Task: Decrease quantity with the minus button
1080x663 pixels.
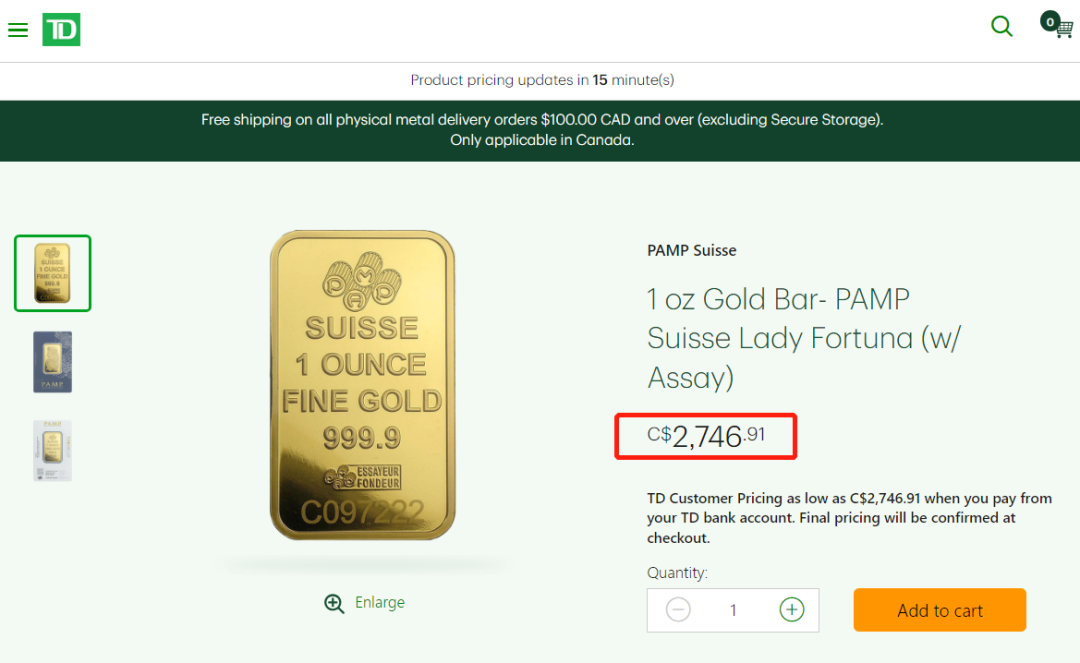Action: click(678, 609)
